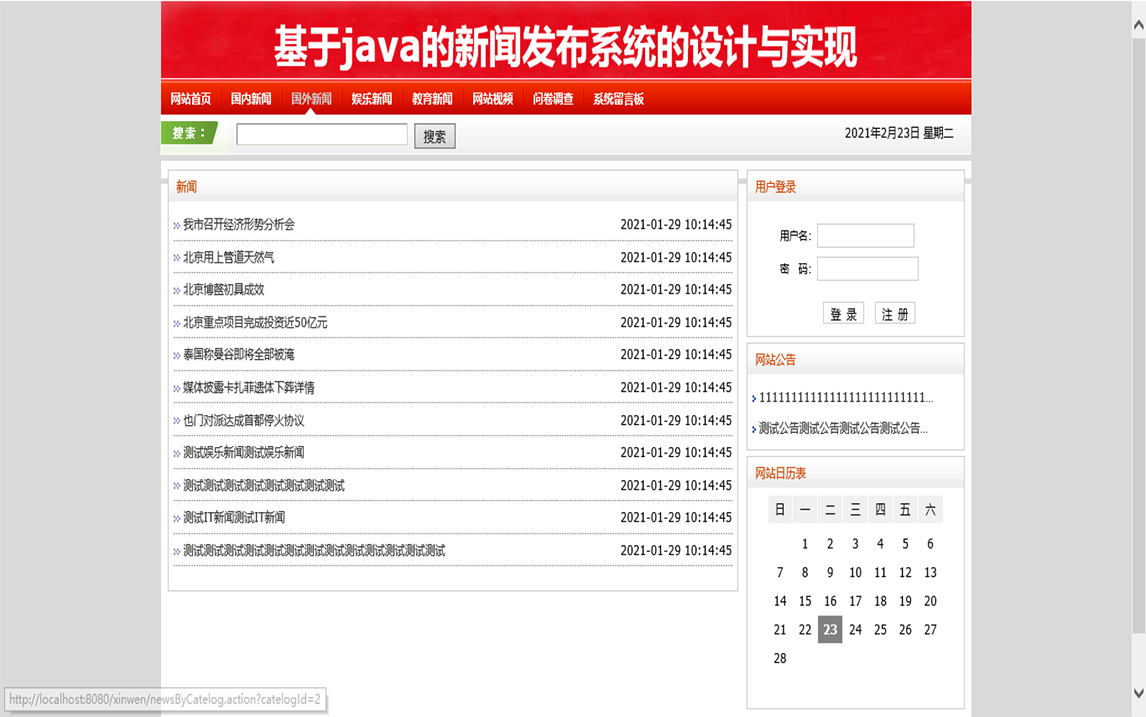Click the 日 weekday header in calendar
The image size is (1146, 717).
pos(780,509)
